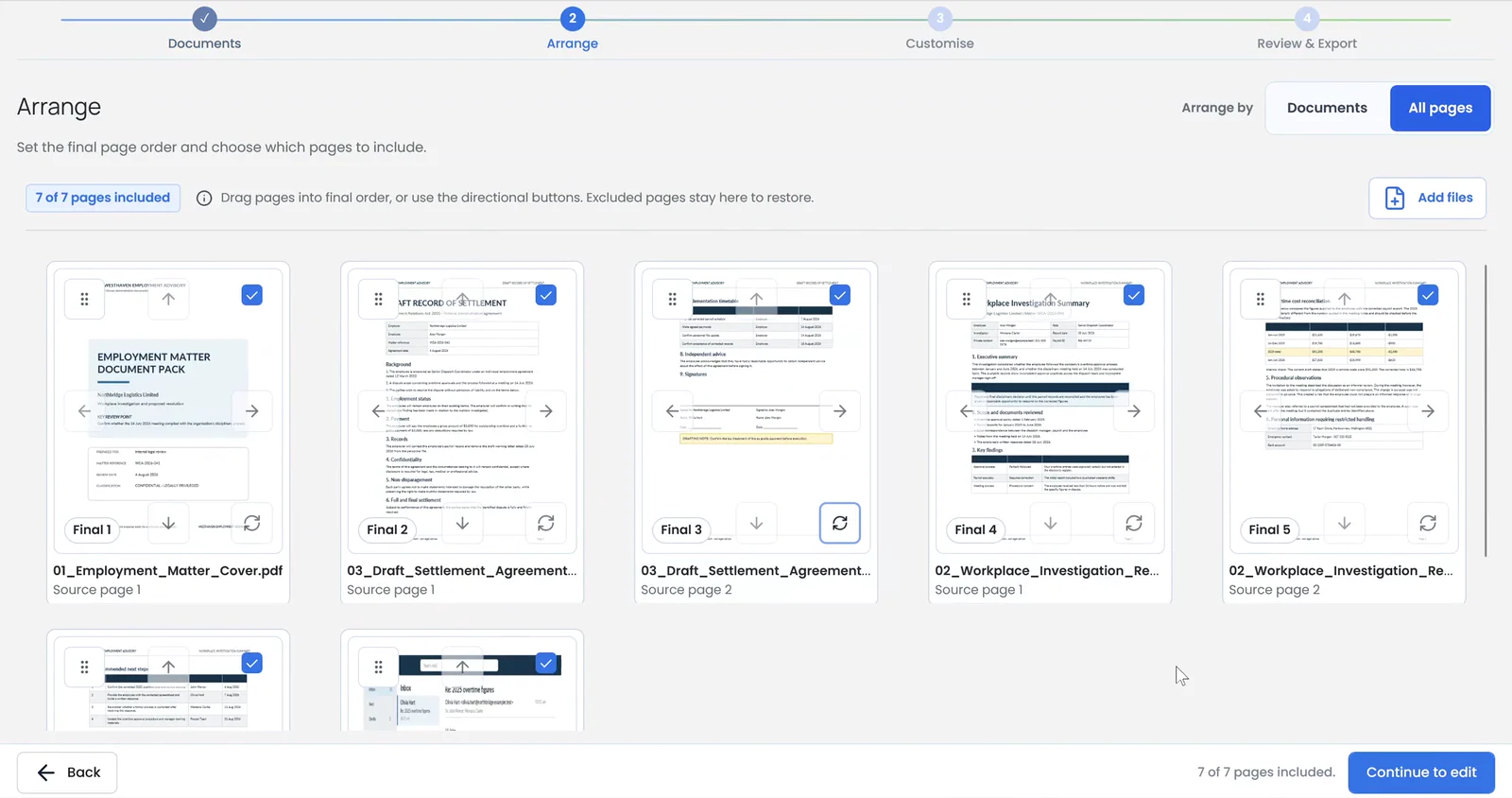Click drag handle on Final 2 page
The width and height of the screenshot is (1512, 798).
(378, 299)
